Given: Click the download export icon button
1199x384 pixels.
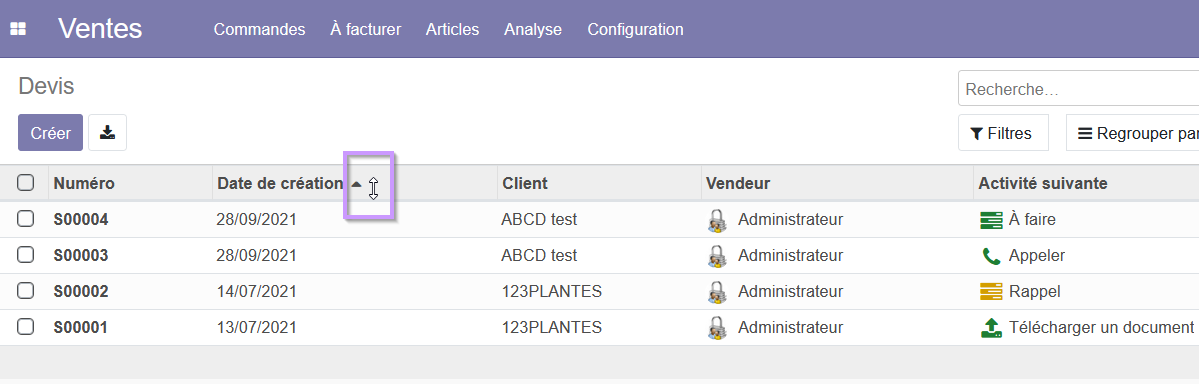Looking at the screenshot, I should (107, 133).
